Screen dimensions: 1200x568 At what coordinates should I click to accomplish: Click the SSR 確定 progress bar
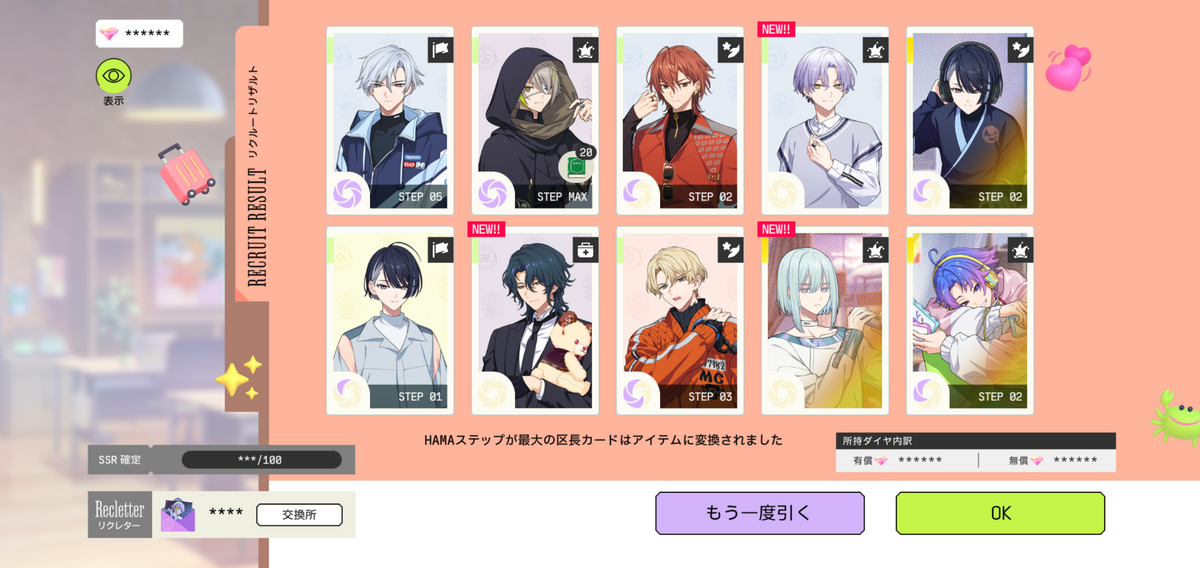[x=262, y=460]
